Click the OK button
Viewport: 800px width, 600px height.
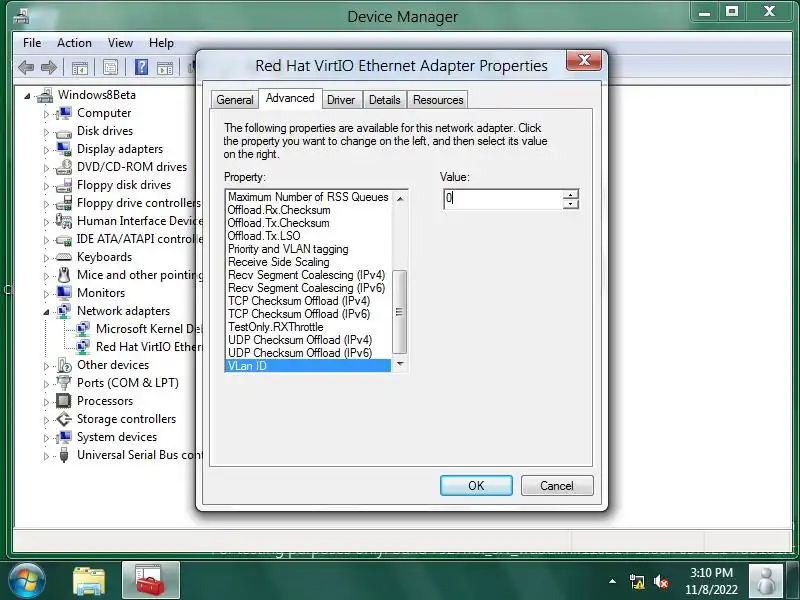pos(476,486)
